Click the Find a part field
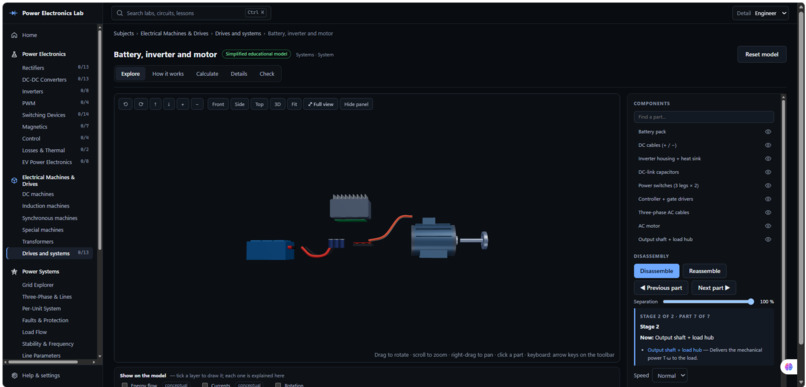806x387 pixels. (x=703, y=117)
